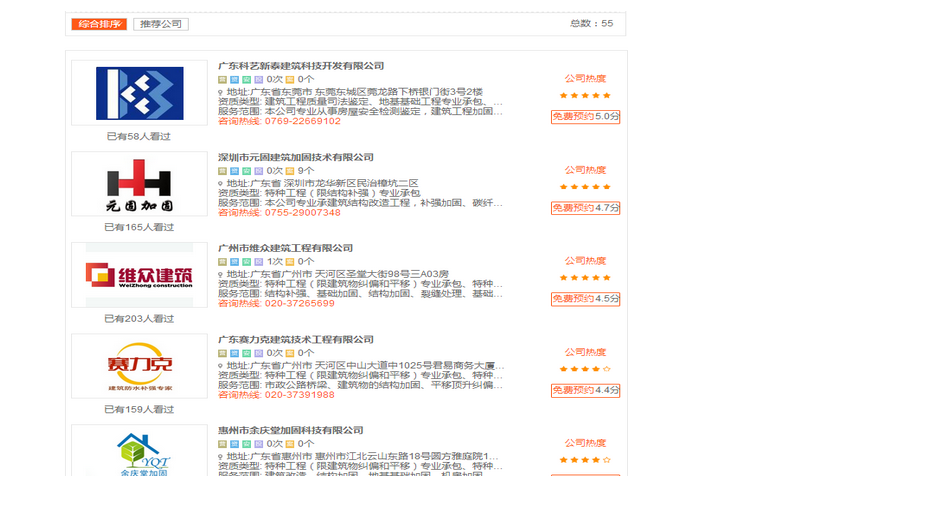Open 广东科艺新泰 blue logo thumbnail

[139, 93]
